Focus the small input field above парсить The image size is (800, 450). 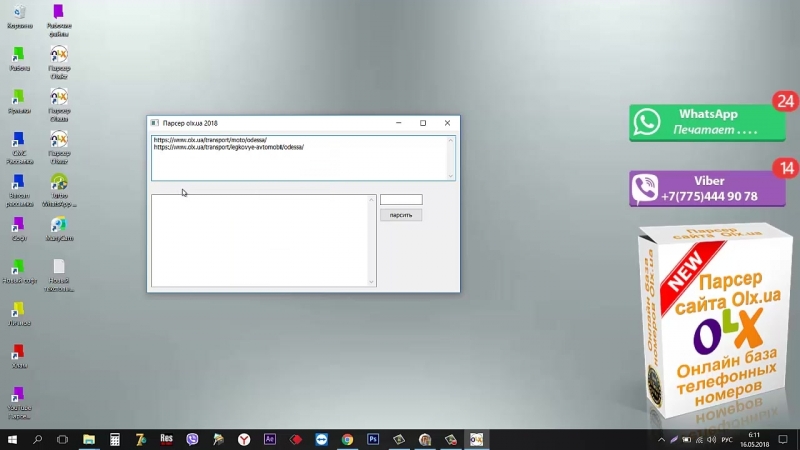pyautogui.click(x=401, y=199)
